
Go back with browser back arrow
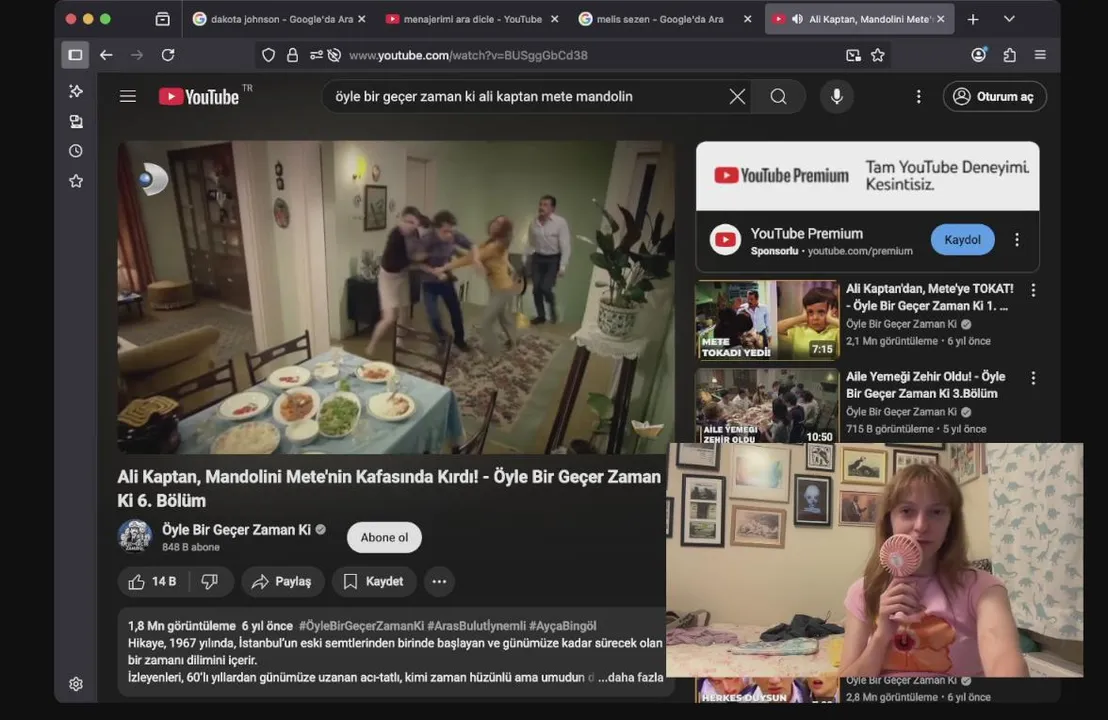[x=106, y=55]
